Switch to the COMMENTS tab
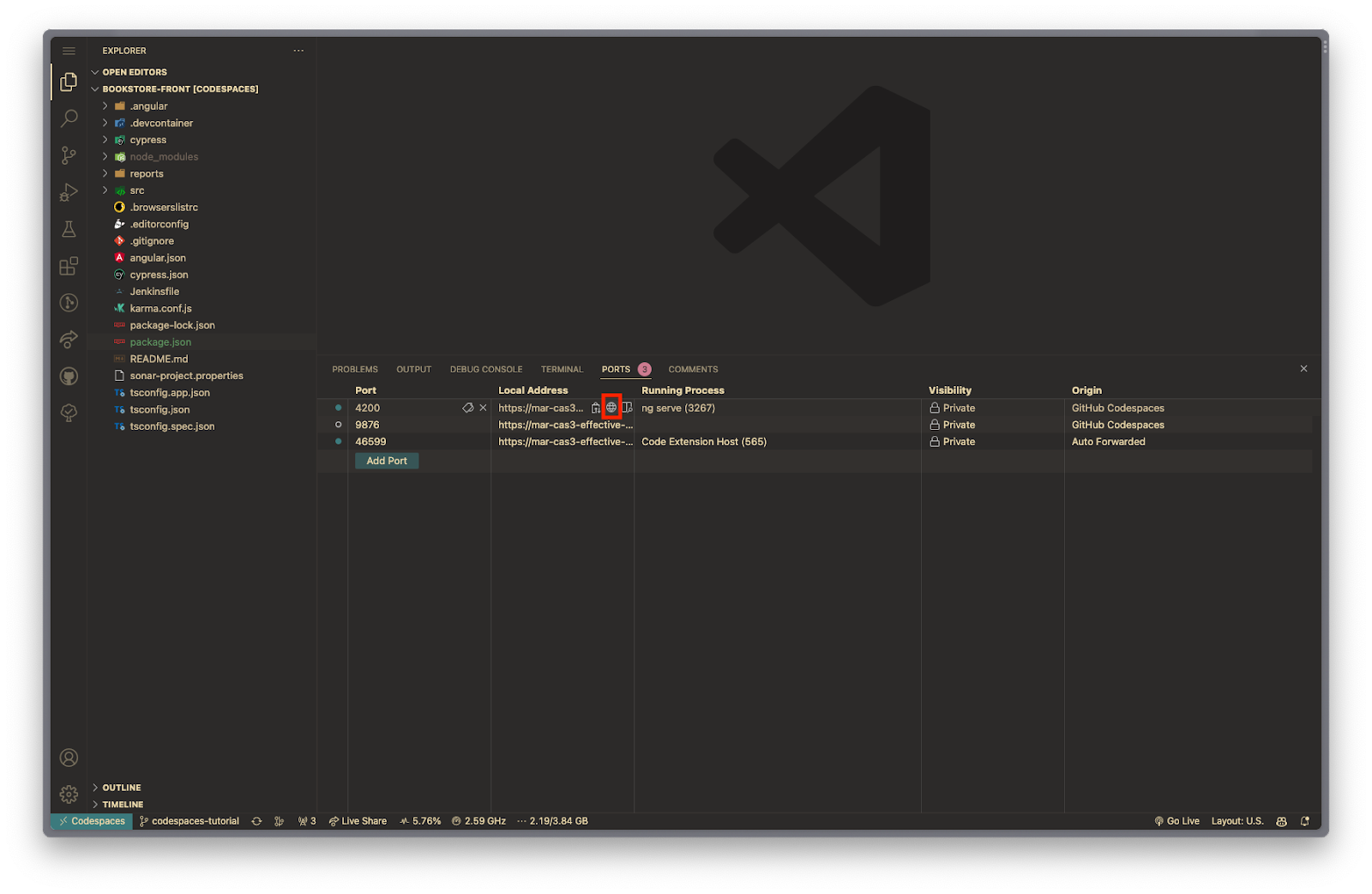This screenshot has height=894, width=1372. tap(693, 370)
